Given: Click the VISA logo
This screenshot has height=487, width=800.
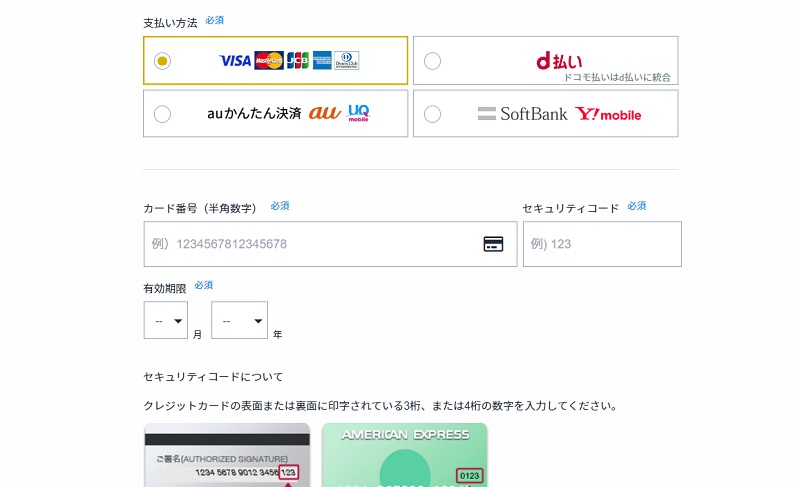Looking at the screenshot, I should pyautogui.click(x=235, y=61).
